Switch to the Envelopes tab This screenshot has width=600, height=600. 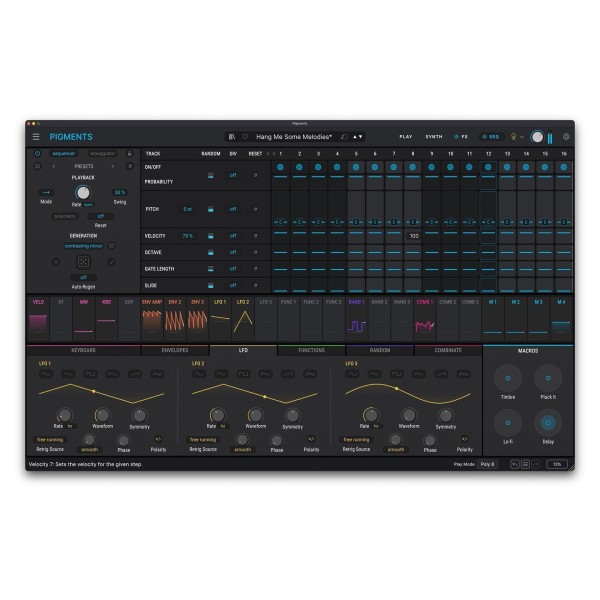175,350
